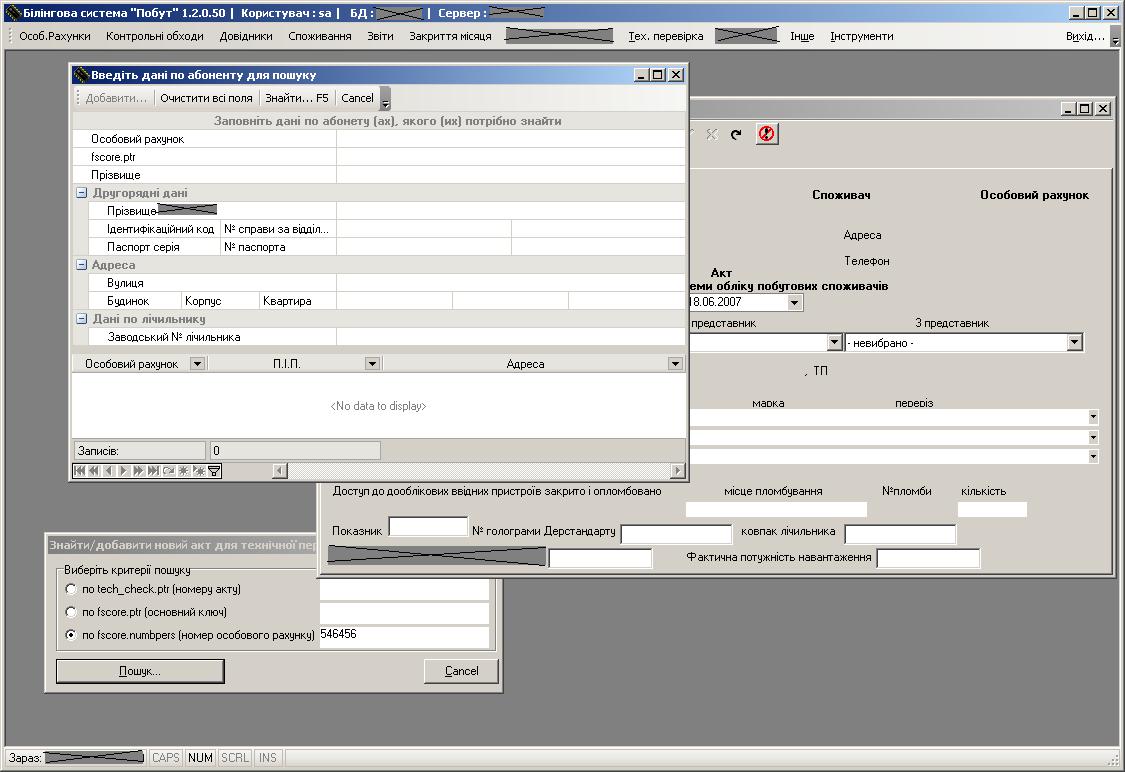Go to last record in navigator
The height and width of the screenshot is (772, 1125).
154,471
